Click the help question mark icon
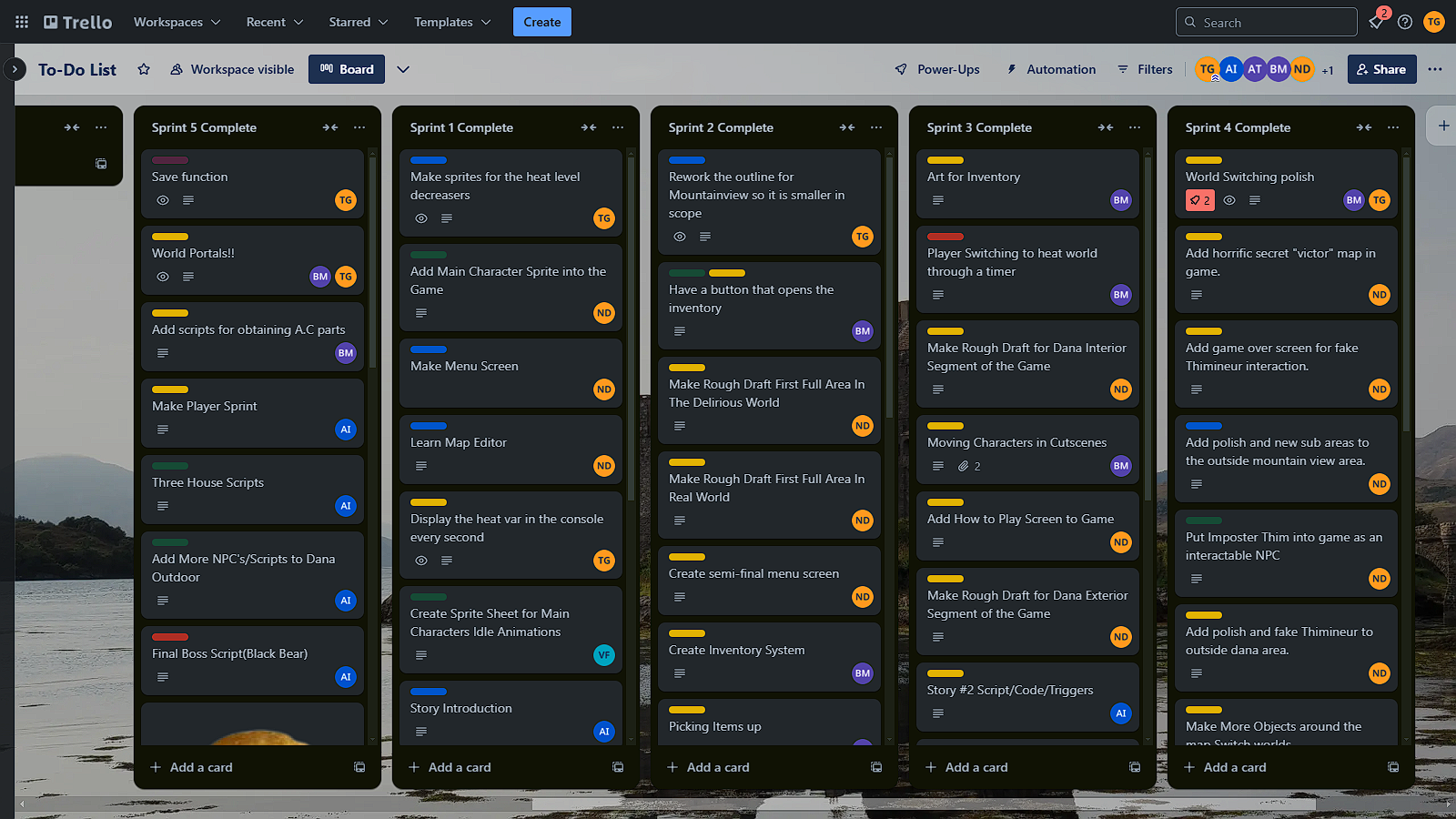Screen dimensions: 1456x819 click(1405, 22)
